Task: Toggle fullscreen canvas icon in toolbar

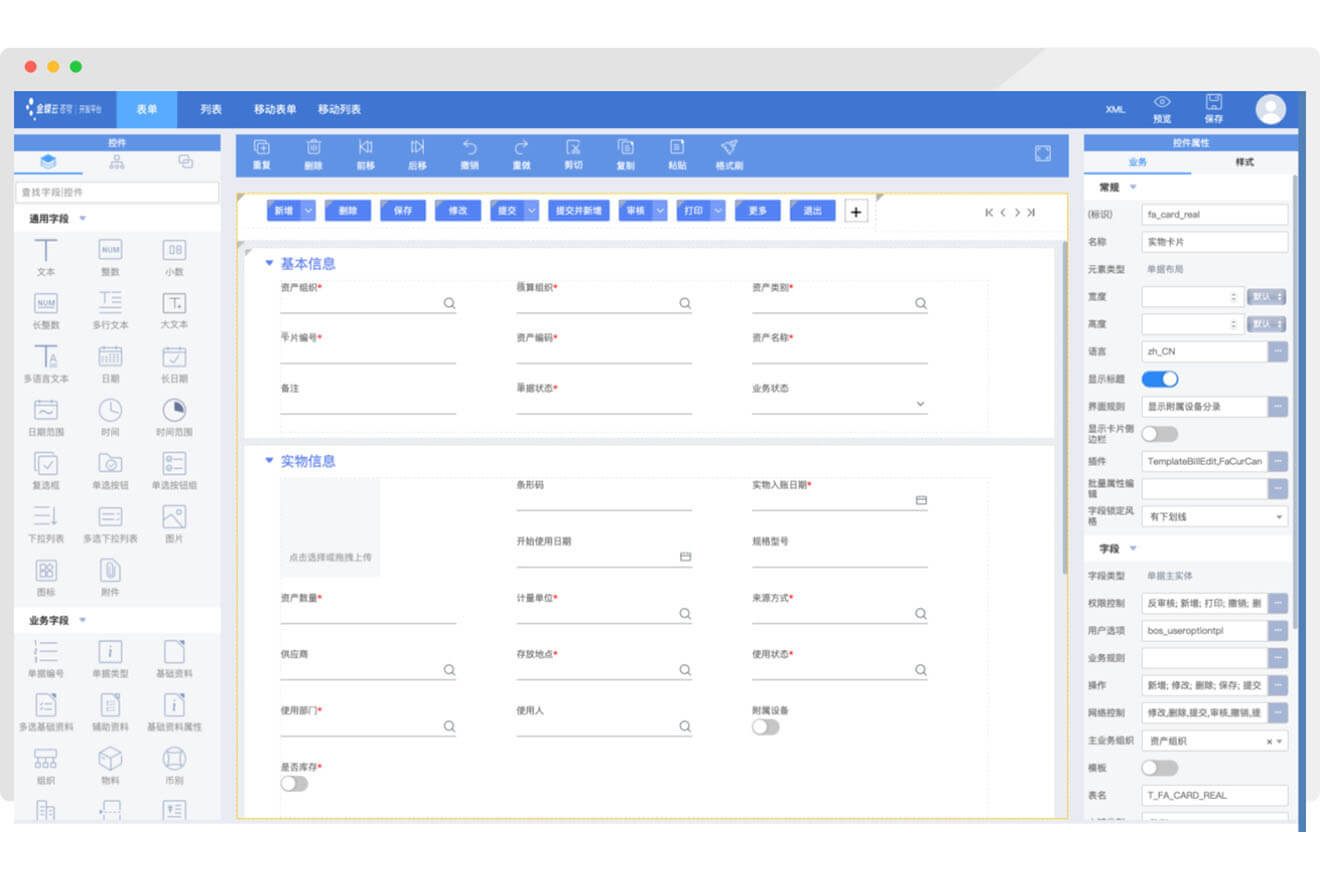Action: coord(1043,153)
